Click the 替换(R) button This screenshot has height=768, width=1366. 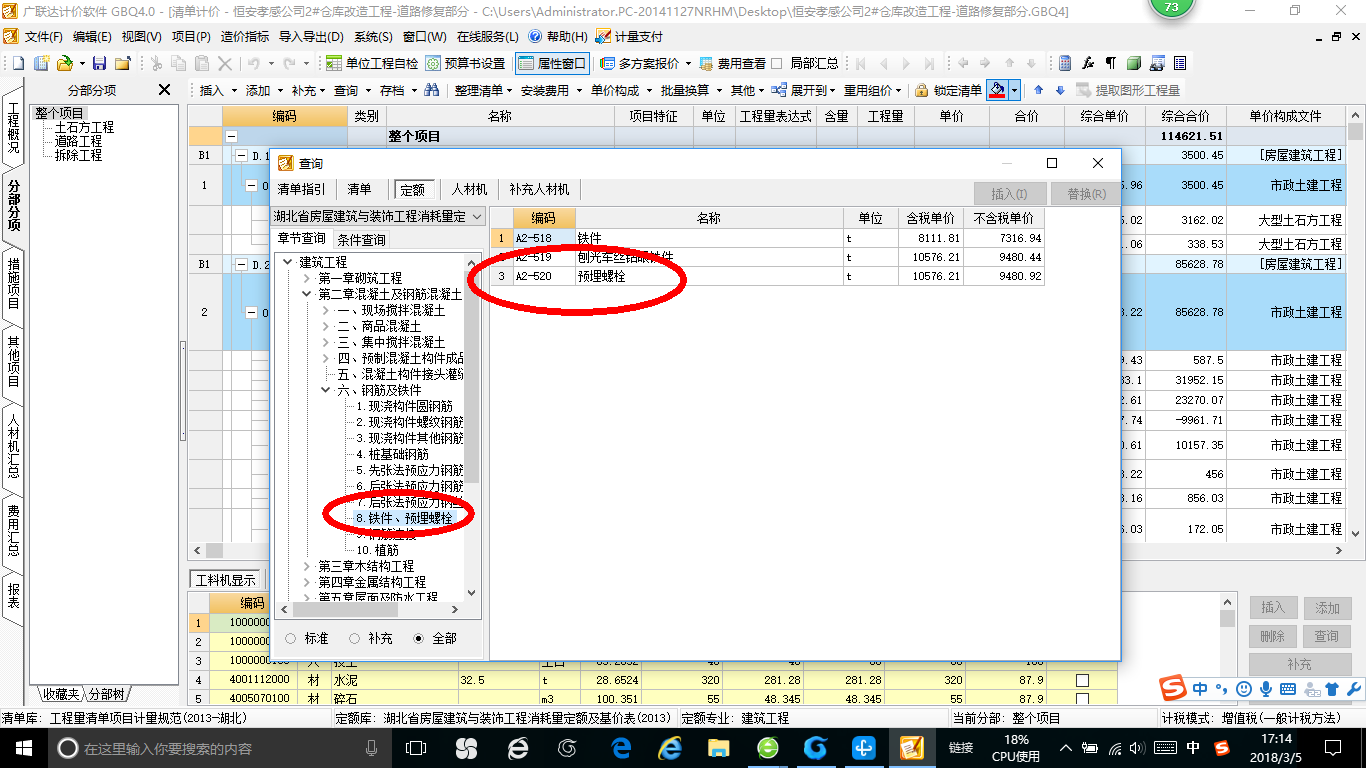click(1086, 194)
